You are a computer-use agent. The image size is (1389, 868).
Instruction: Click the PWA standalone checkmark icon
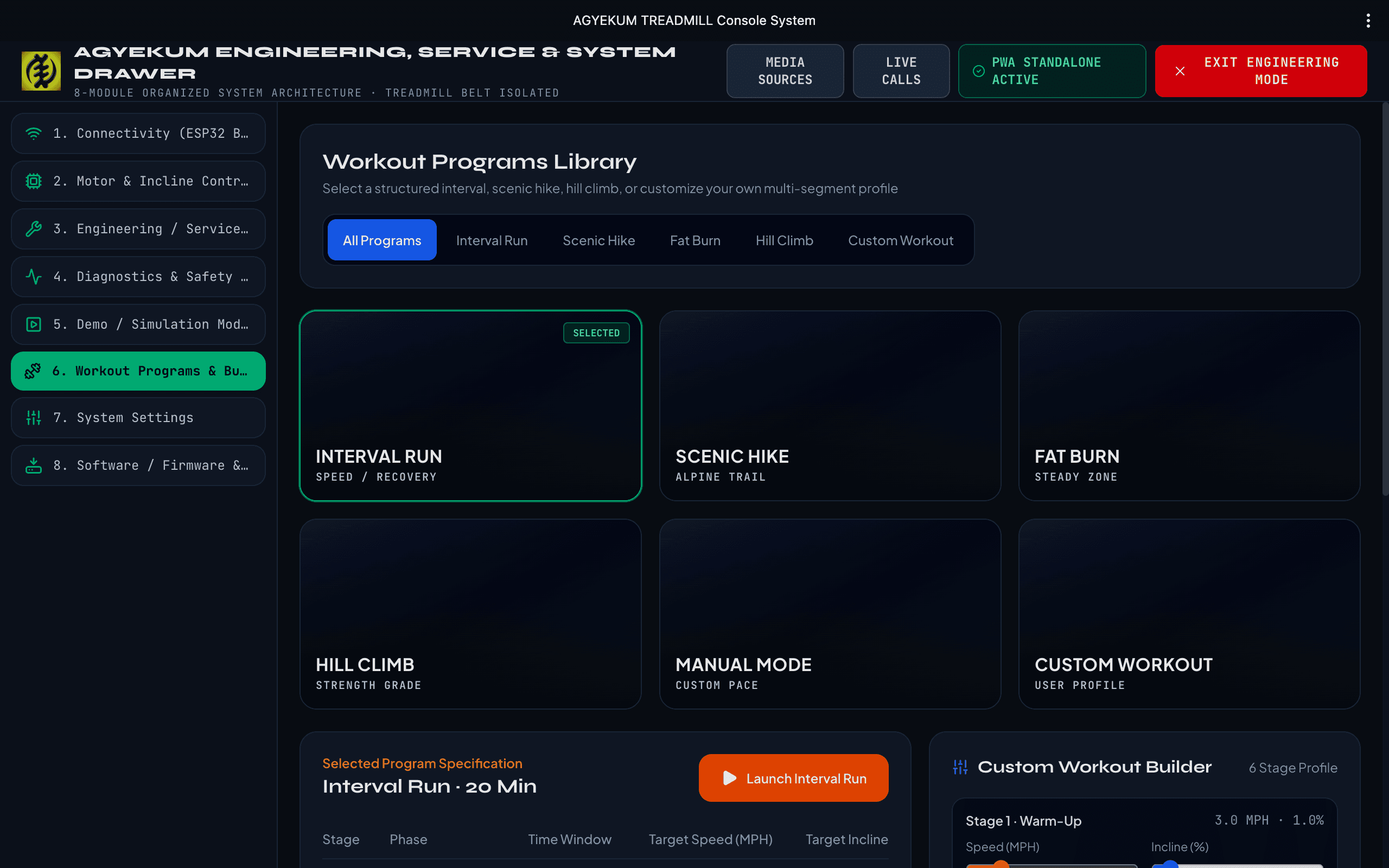click(979, 71)
